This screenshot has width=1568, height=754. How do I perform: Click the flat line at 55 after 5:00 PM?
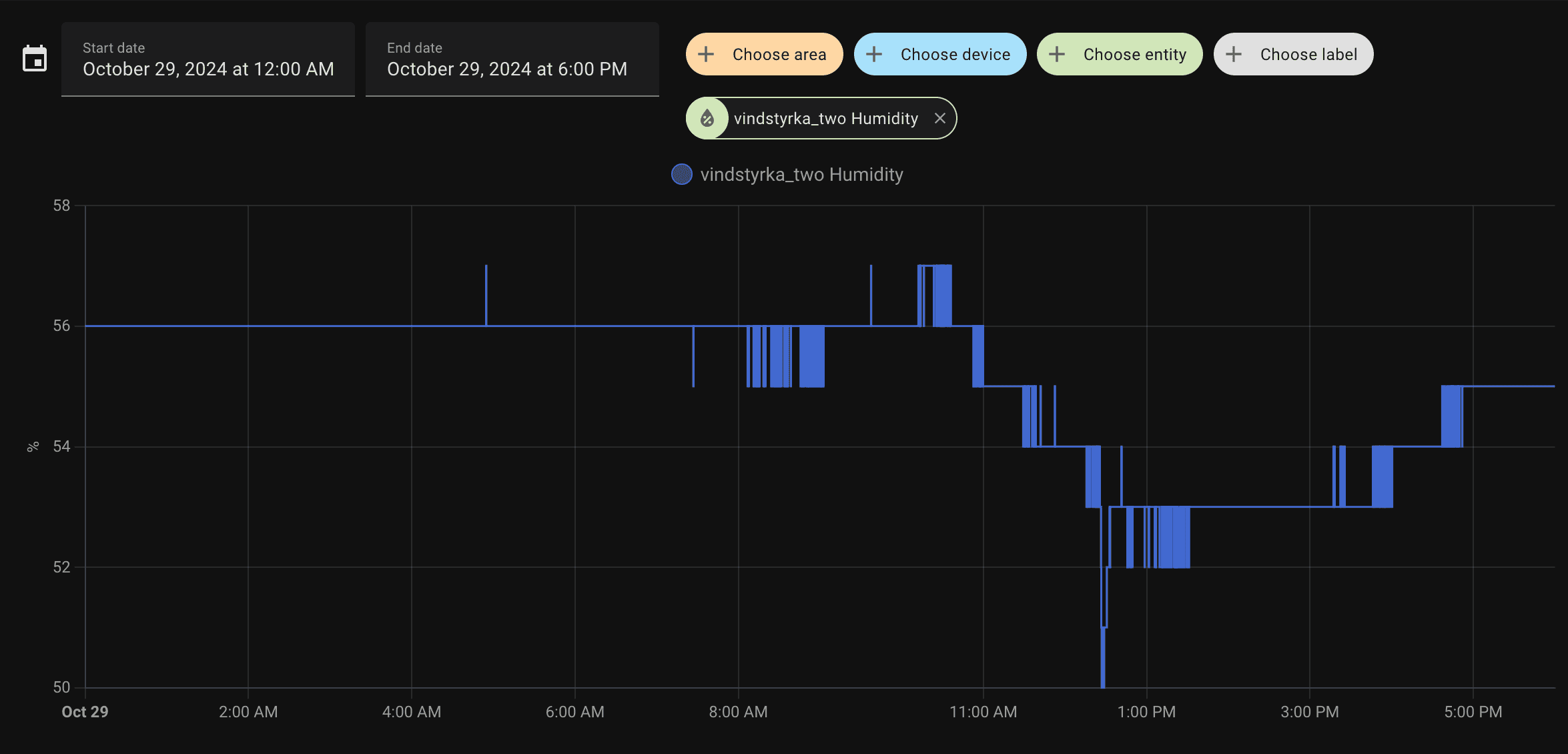(x=1515, y=386)
